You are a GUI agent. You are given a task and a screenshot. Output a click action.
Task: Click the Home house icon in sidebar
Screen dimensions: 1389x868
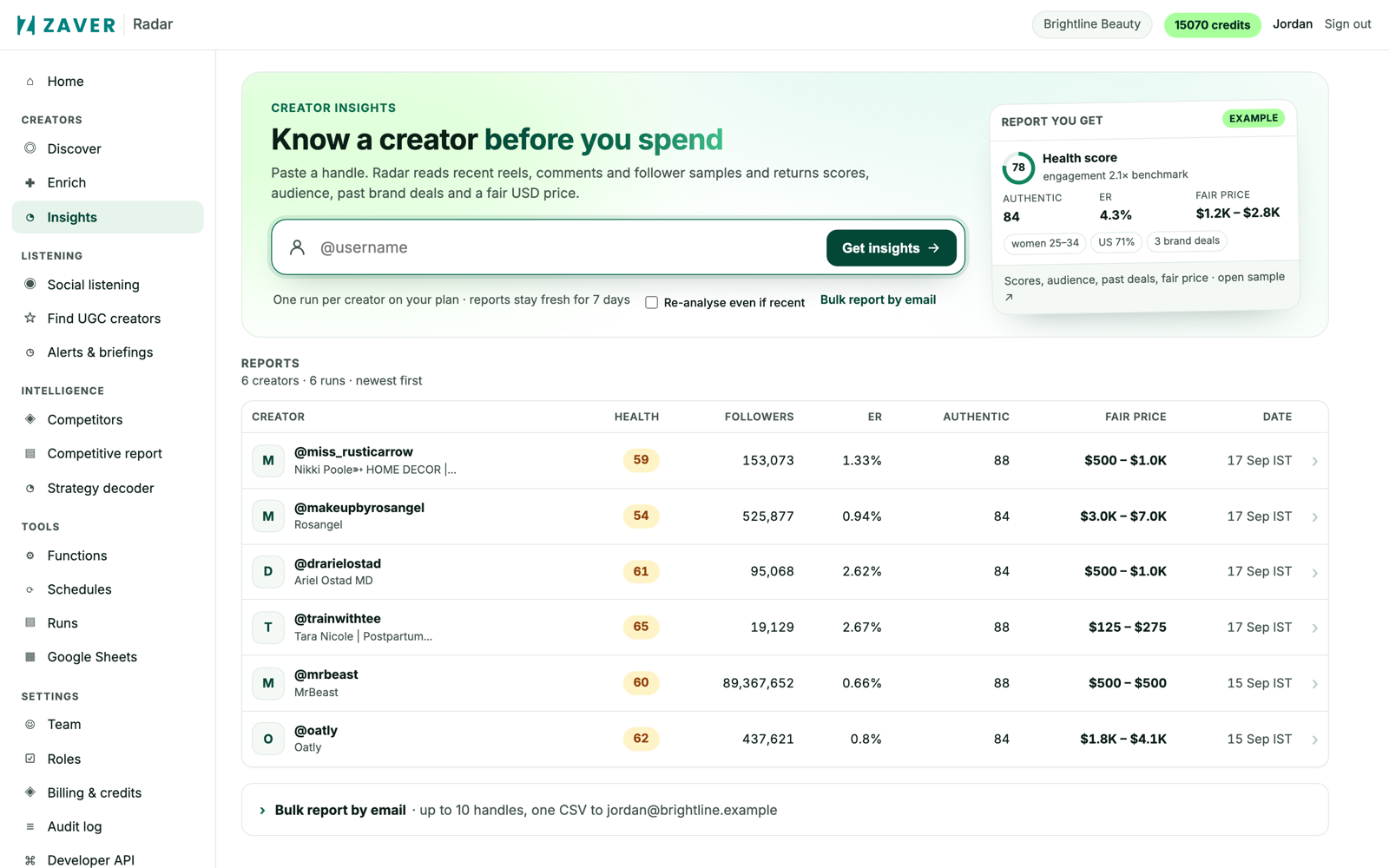(x=30, y=82)
